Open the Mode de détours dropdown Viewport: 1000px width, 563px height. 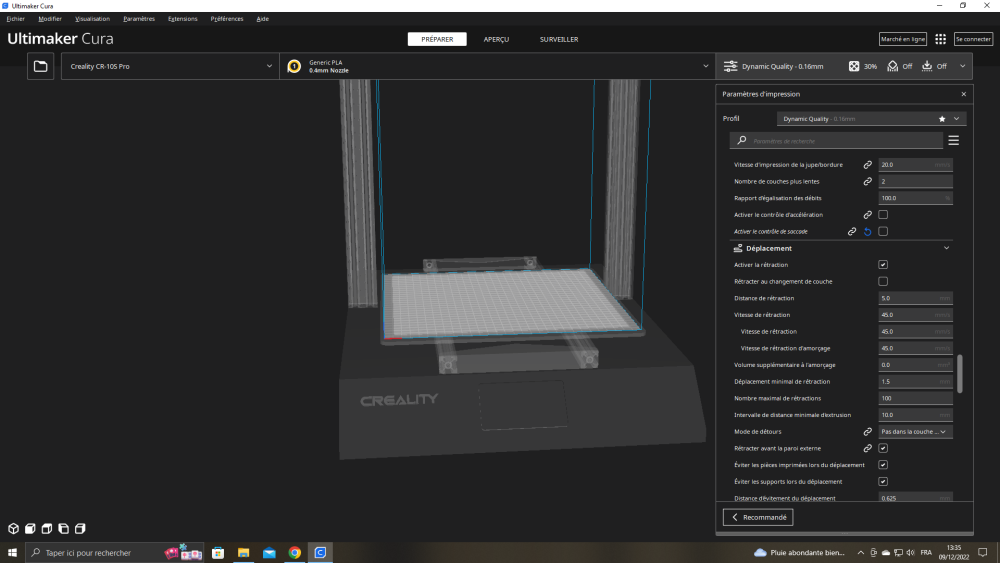tap(915, 432)
